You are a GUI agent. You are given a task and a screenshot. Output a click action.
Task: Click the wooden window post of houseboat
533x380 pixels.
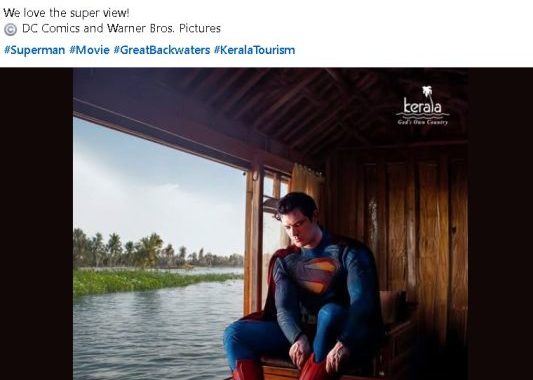[254, 238]
